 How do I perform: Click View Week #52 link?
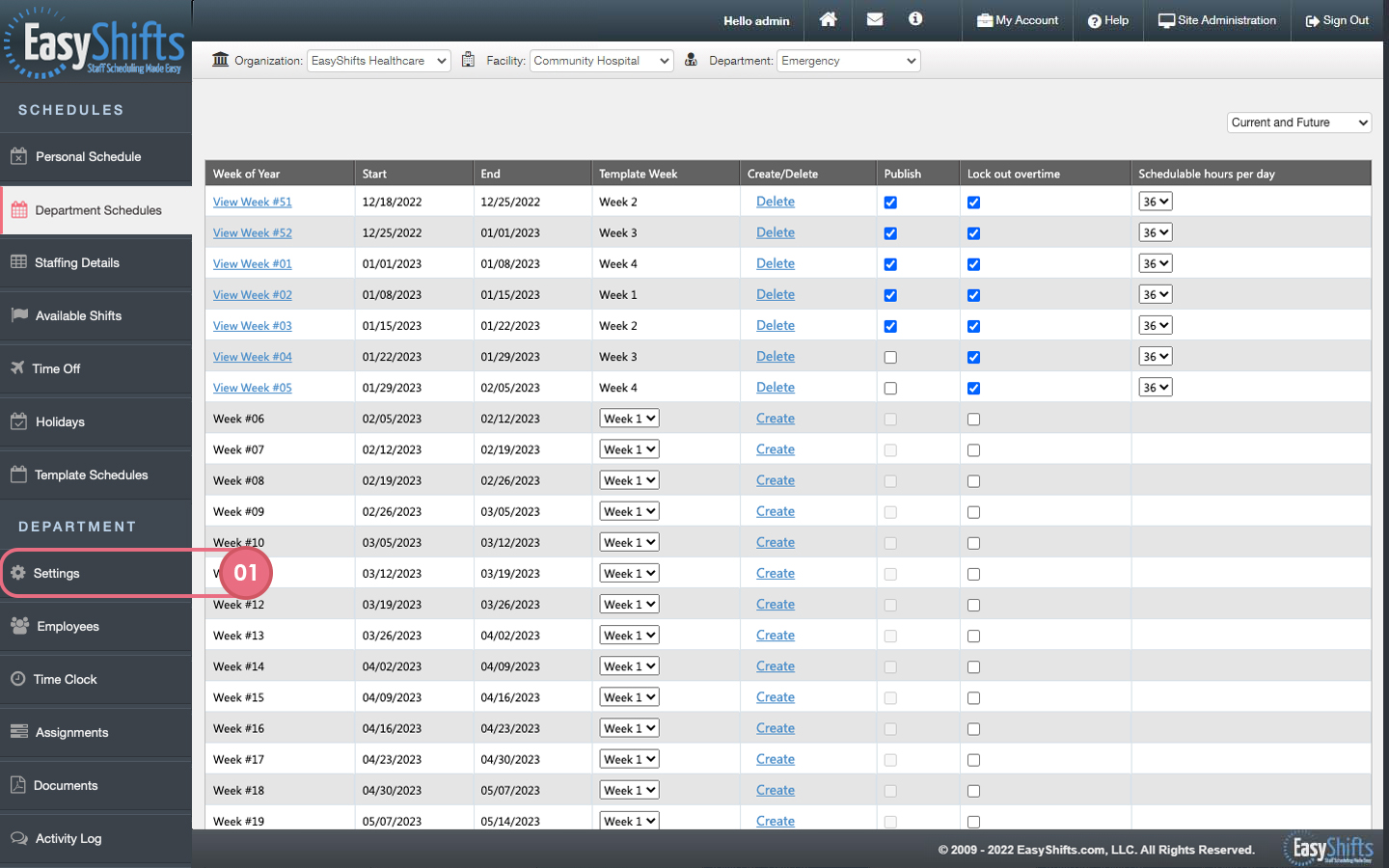click(x=252, y=233)
